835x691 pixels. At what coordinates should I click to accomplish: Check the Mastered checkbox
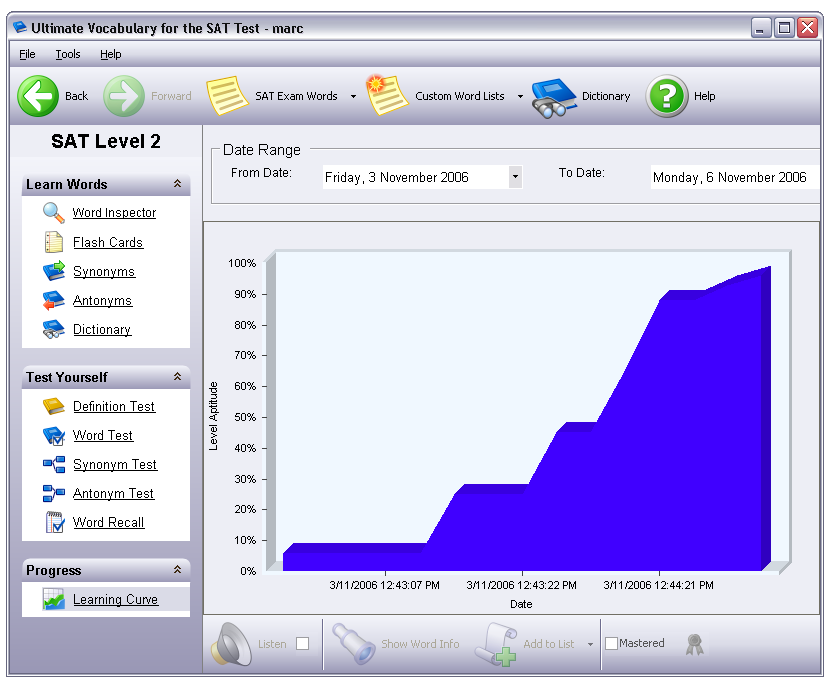click(611, 644)
